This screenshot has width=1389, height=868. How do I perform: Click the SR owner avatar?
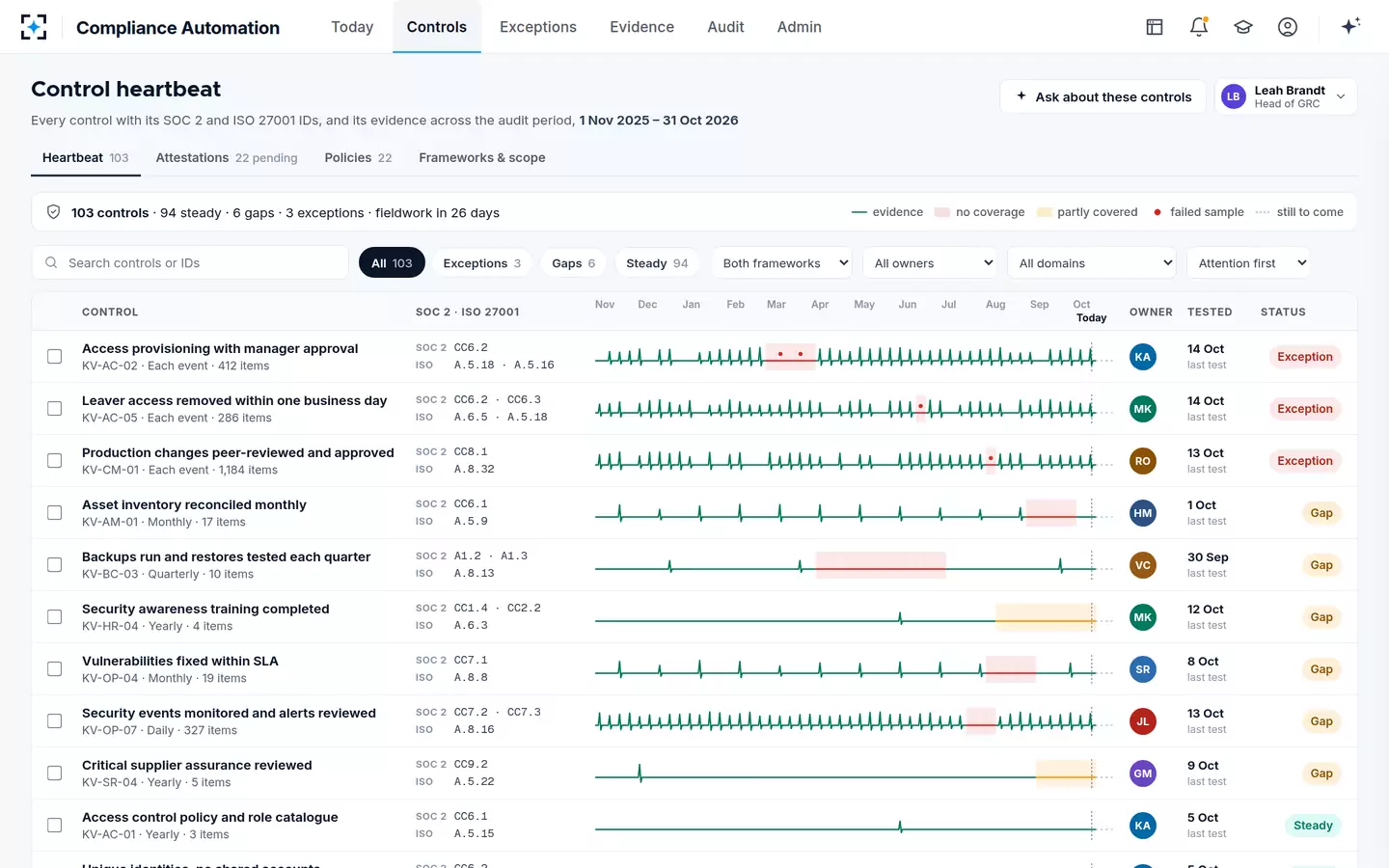(x=1143, y=669)
